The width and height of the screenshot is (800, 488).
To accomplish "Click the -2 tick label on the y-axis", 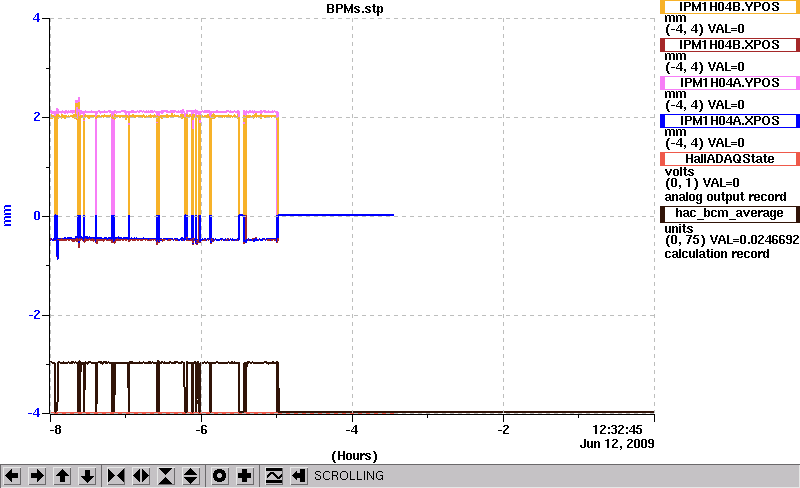I will tap(34, 315).
